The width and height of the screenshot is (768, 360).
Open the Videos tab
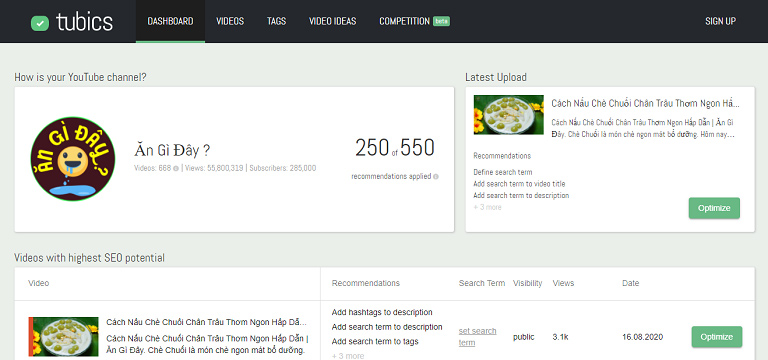point(230,21)
